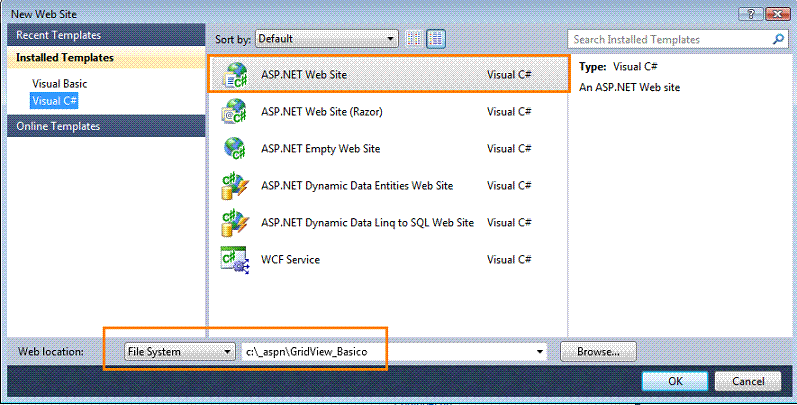Screen dimensions: 797x405
Task: Select the ASP.NET Empty Web Site label
Action: 321,149
